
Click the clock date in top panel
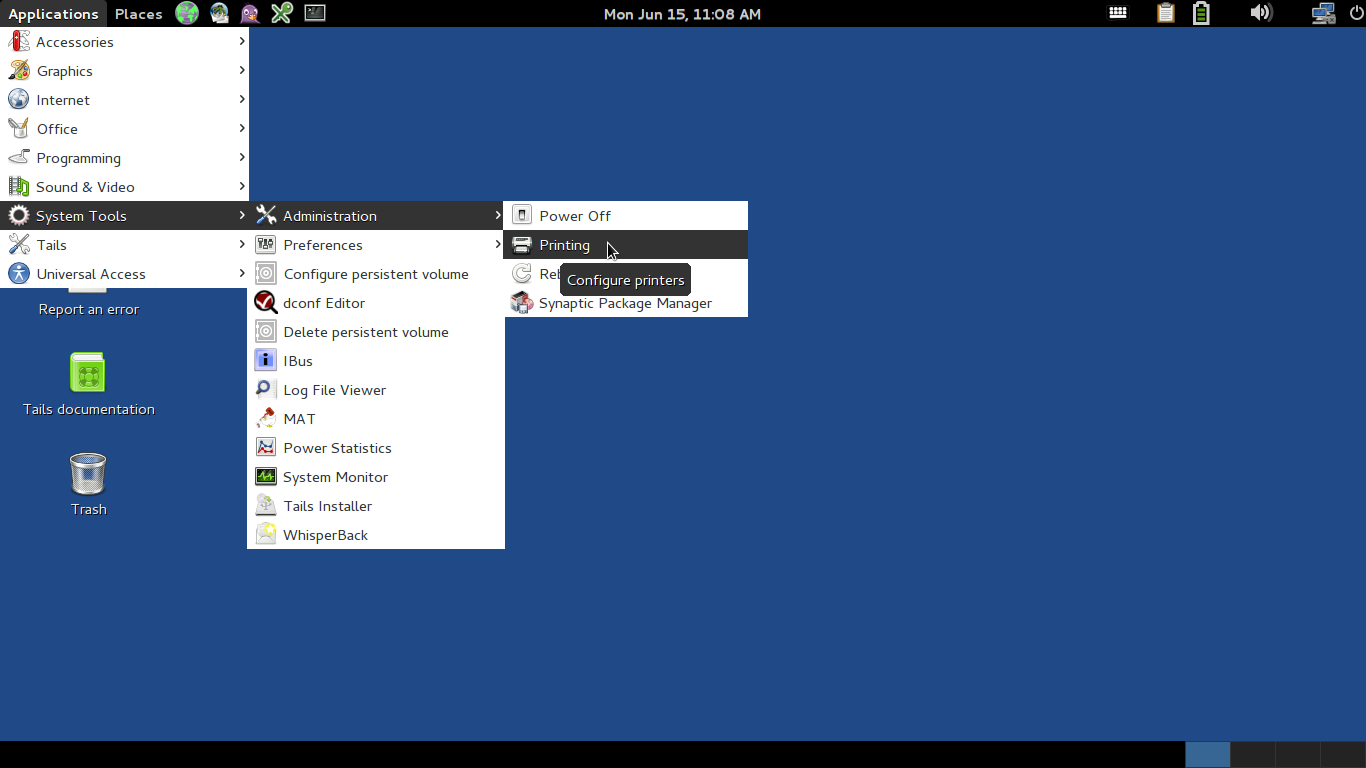coord(682,14)
